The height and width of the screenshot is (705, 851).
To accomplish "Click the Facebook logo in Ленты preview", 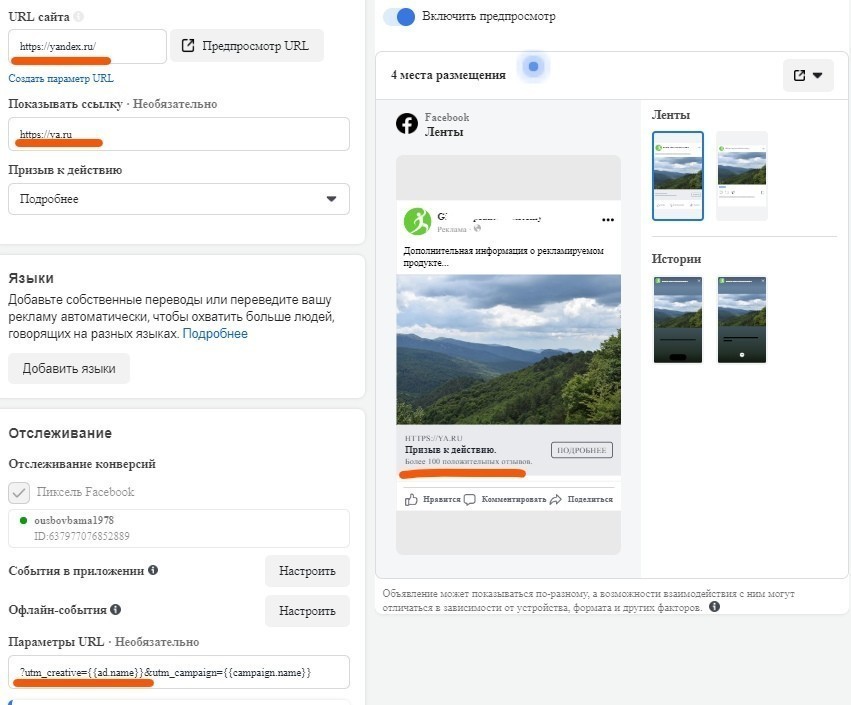I will pos(407,124).
